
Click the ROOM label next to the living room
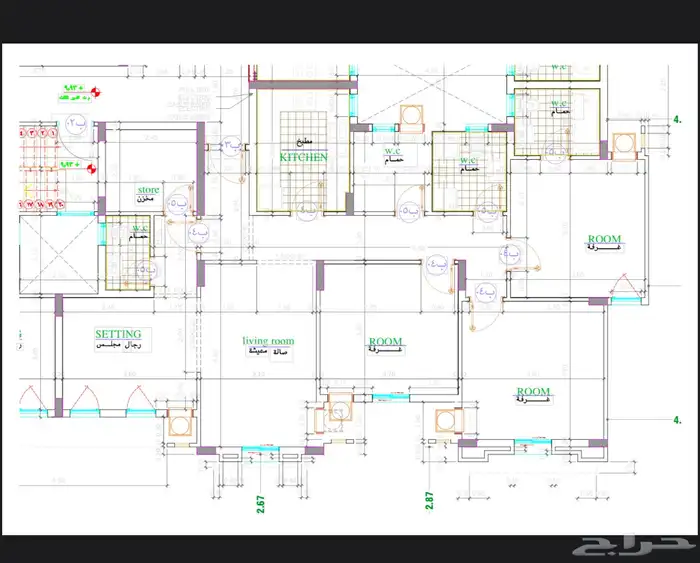tap(385, 342)
